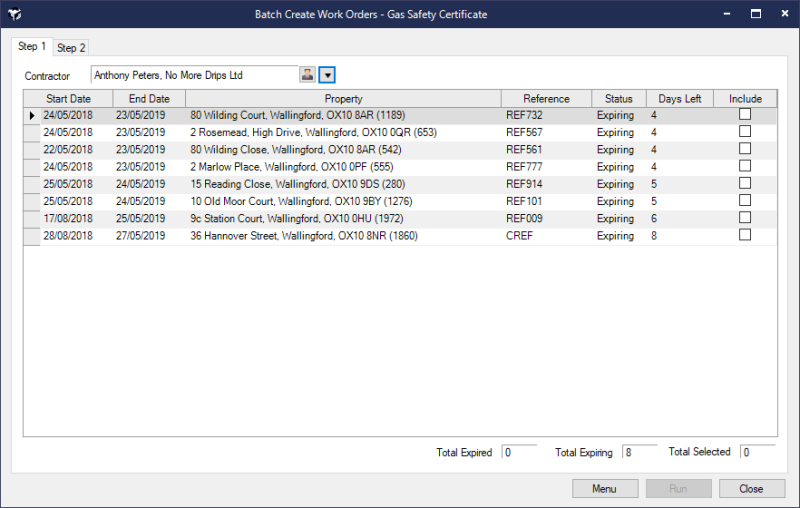Image resolution: width=800 pixels, height=508 pixels.
Task: Click the contractor person lookup icon
Action: pos(307,75)
